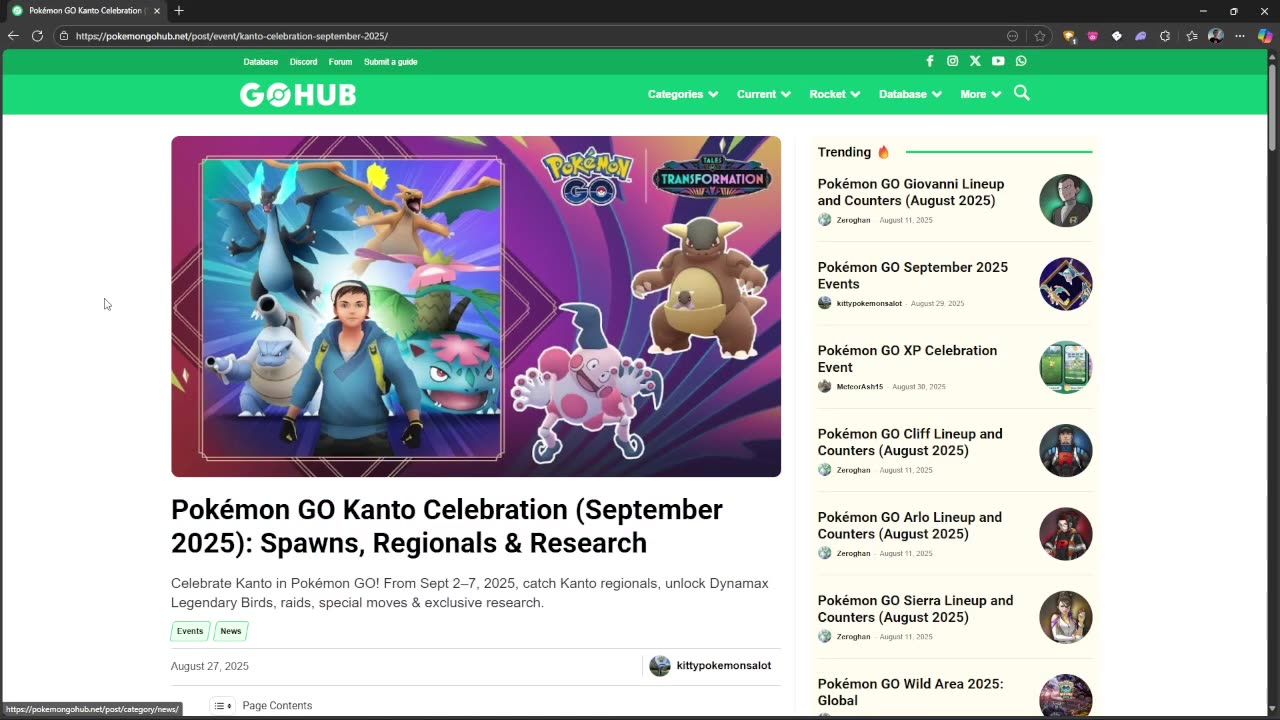
Task: Click the Page Contents label
Action: [x=277, y=706]
